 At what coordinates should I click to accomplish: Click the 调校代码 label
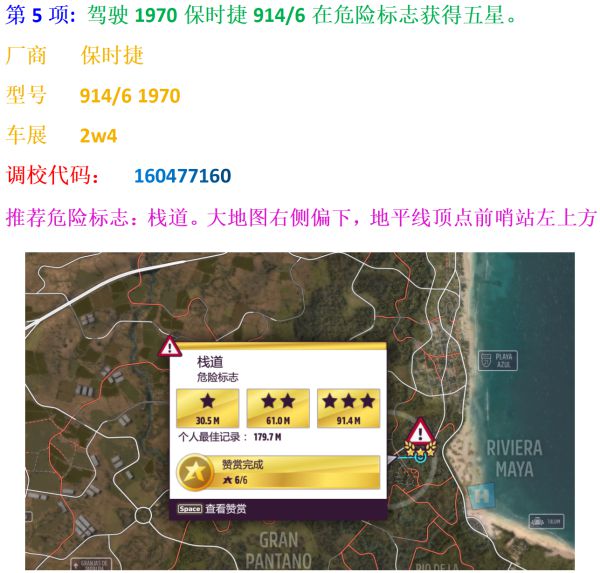(x=52, y=176)
